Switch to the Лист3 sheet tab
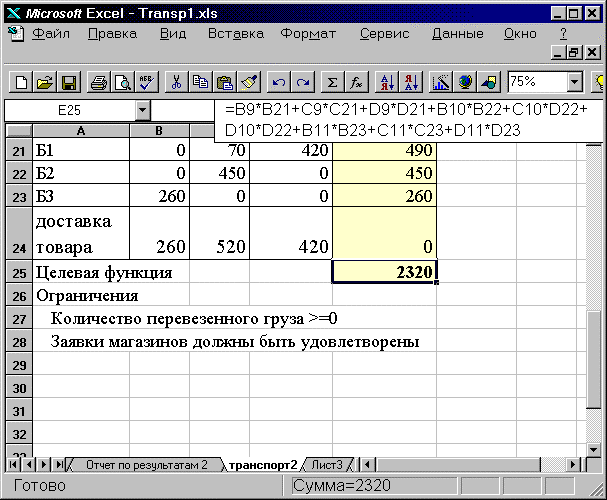The width and height of the screenshot is (607, 500). pos(327,464)
